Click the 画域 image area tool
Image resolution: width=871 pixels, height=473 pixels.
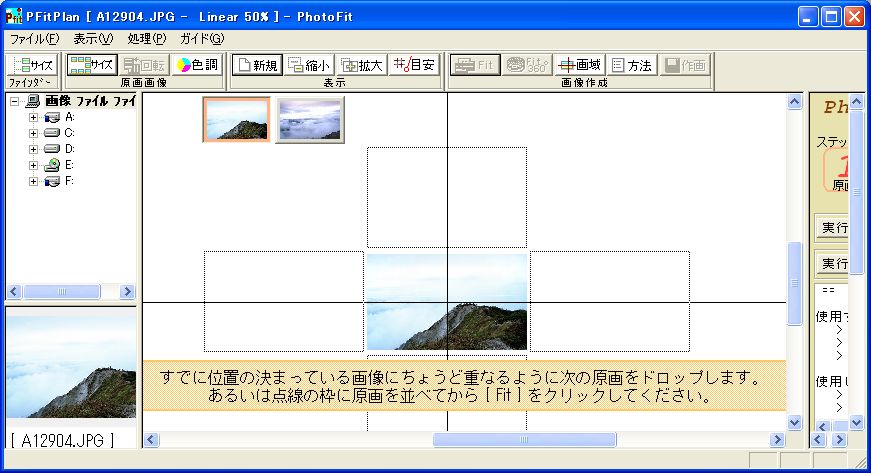[580, 65]
